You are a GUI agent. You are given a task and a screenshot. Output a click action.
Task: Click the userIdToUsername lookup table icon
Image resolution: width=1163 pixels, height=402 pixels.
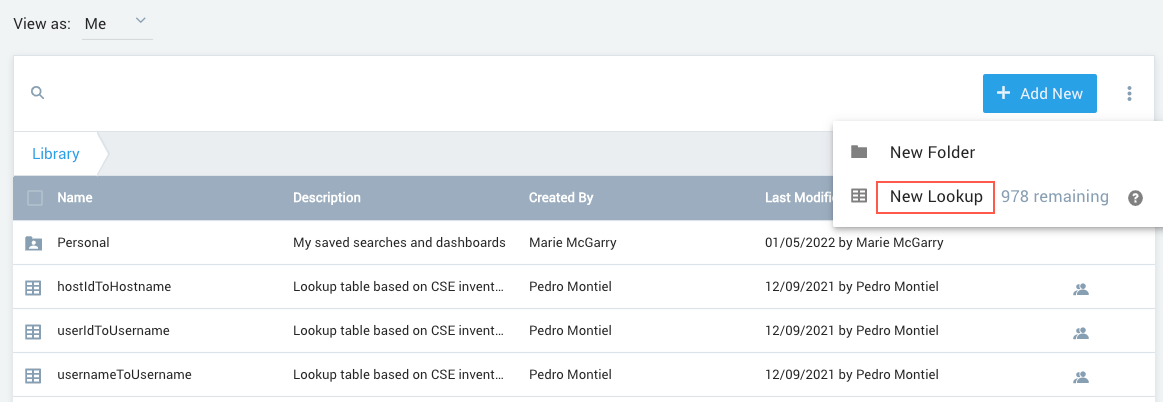[33, 331]
